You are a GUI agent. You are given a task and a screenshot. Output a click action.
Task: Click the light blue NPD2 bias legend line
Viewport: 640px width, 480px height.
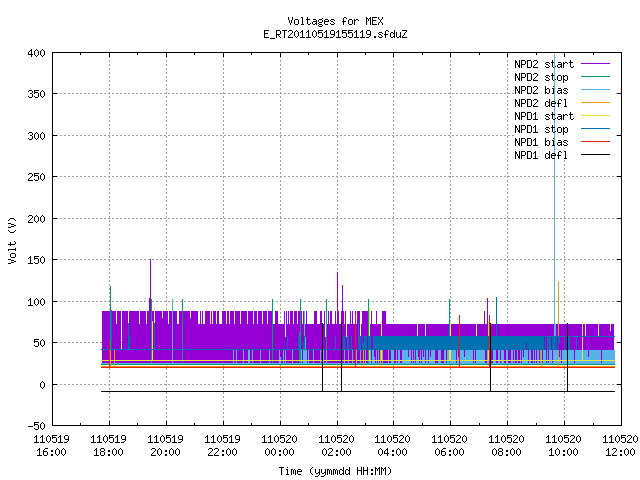[x=596, y=90]
